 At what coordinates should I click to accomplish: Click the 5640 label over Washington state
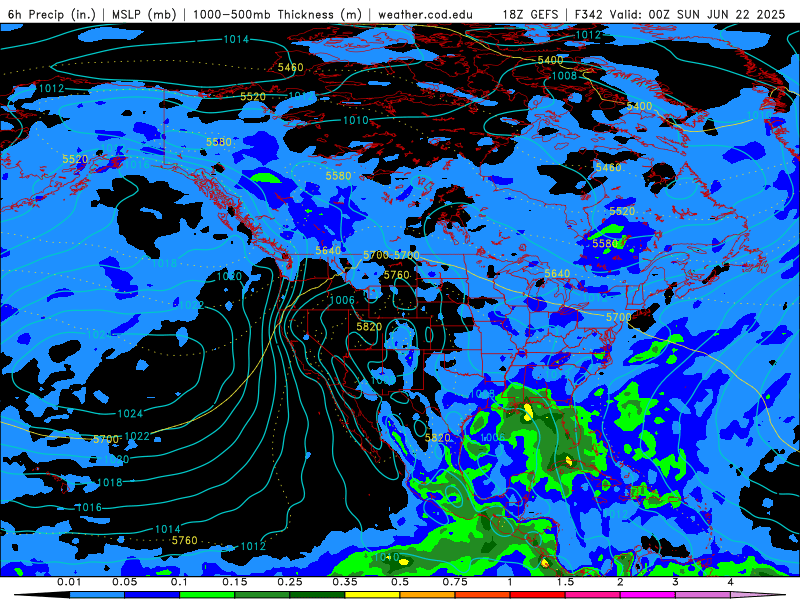click(x=328, y=251)
